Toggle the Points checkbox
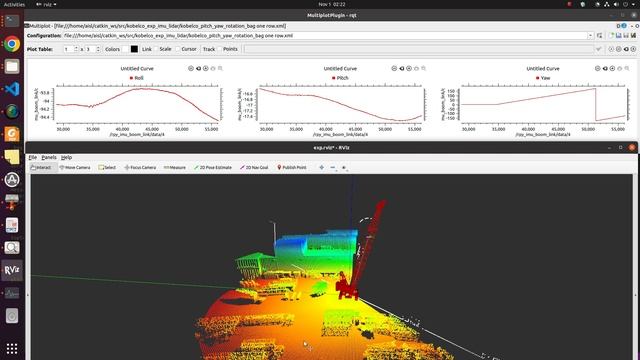This screenshot has height=360, width=640. click(x=228, y=49)
